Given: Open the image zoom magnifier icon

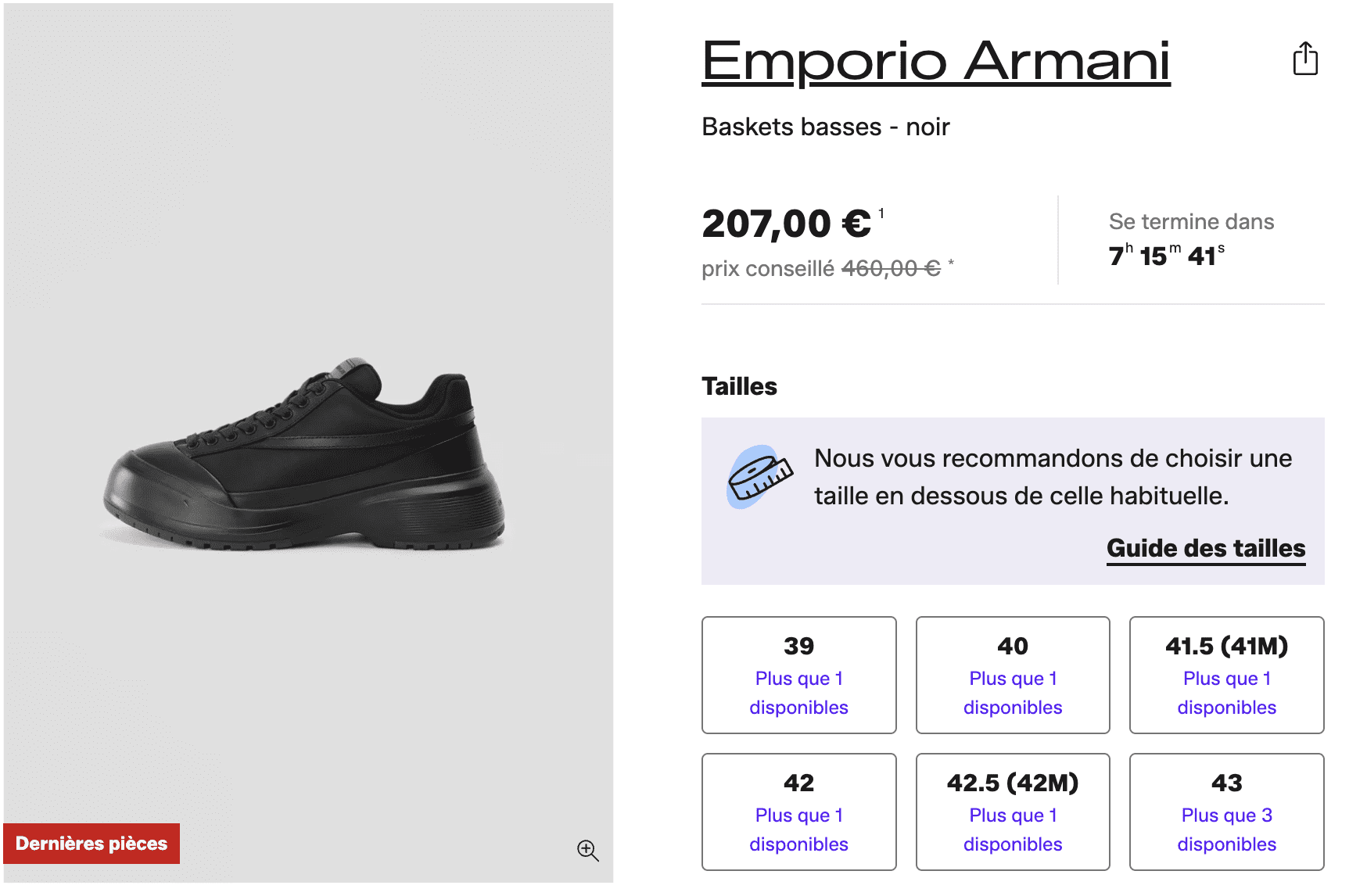Looking at the screenshot, I should pos(588,849).
